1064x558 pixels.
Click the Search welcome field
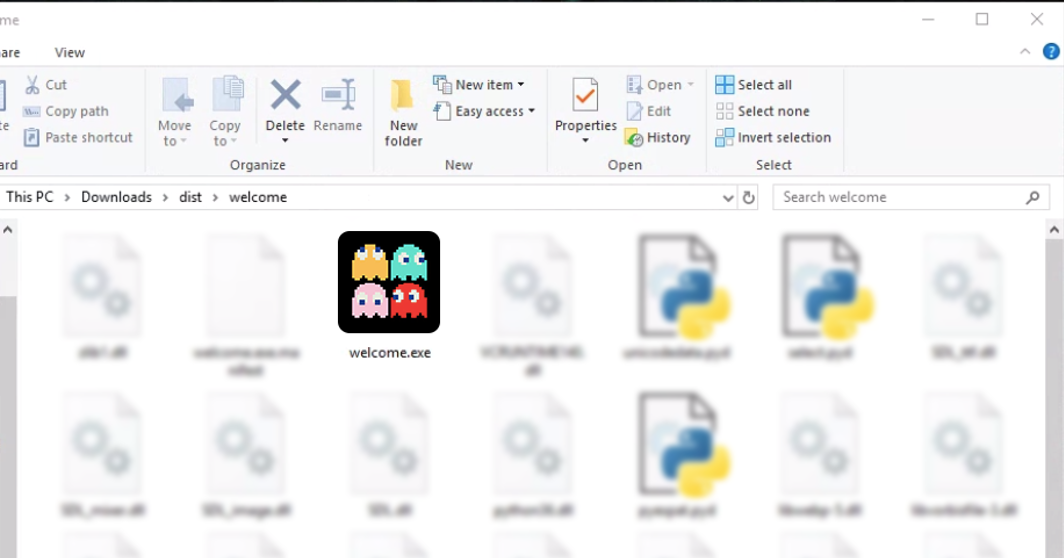click(913, 198)
